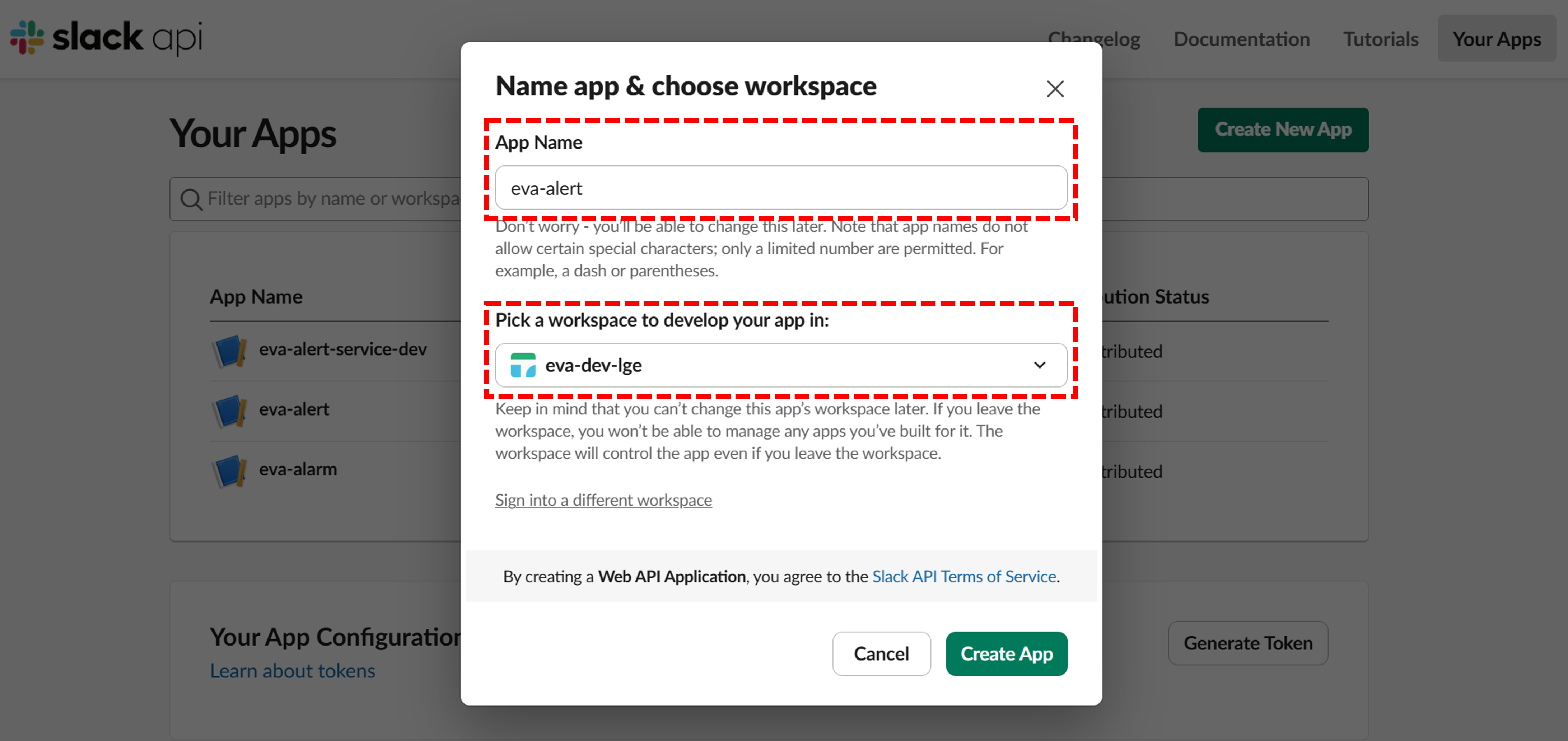
Task: Open eva-alert app in the list
Action: click(x=294, y=409)
